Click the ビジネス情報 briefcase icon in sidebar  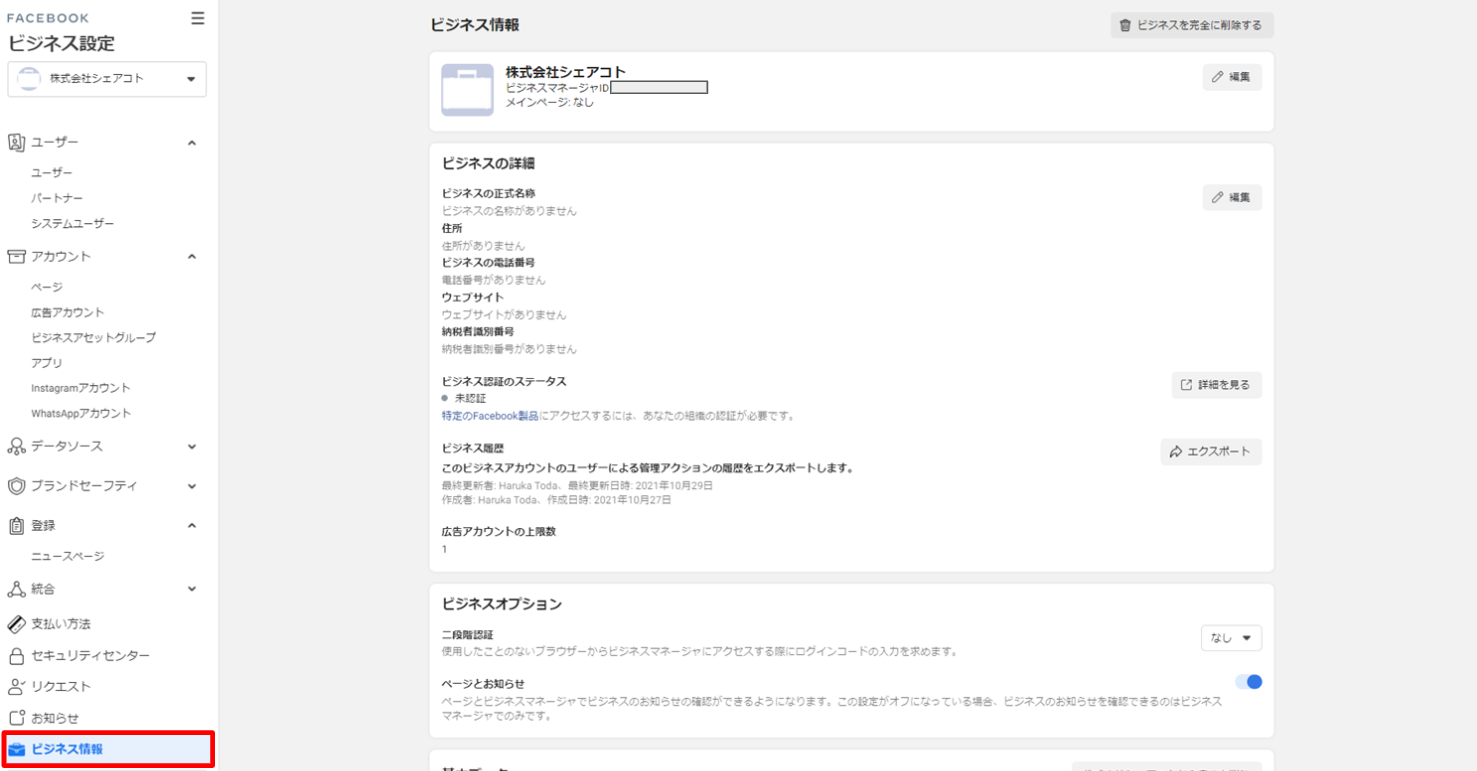pos(16,749)
